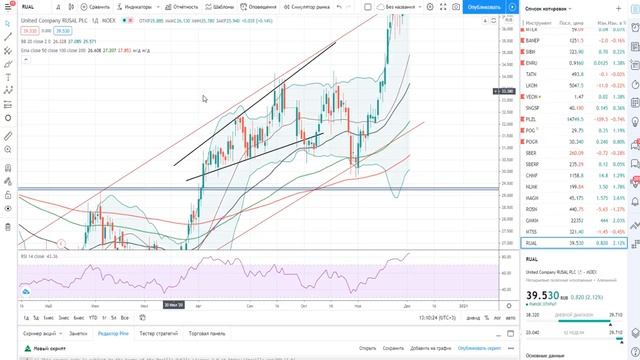The image size is (640, 360).
Task: Take a chart snapshot with the camera
Action: [456, 7]
